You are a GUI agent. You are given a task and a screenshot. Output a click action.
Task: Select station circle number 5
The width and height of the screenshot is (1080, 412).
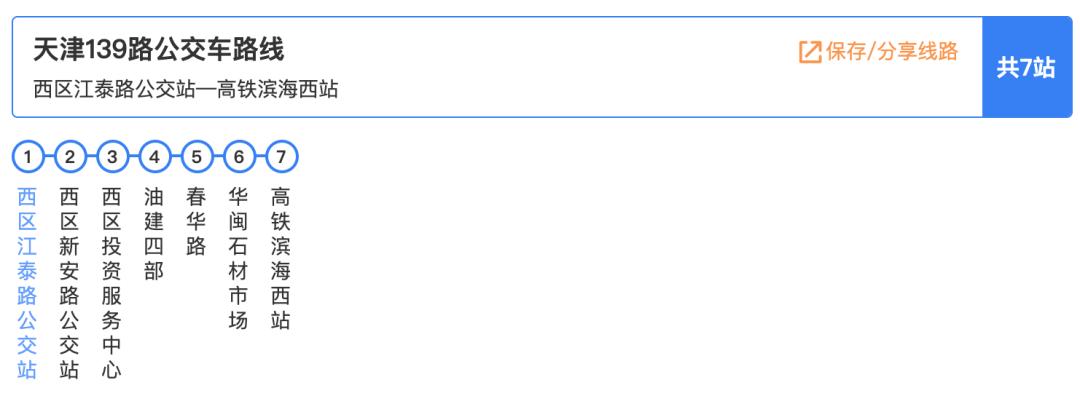click(196, 157)
